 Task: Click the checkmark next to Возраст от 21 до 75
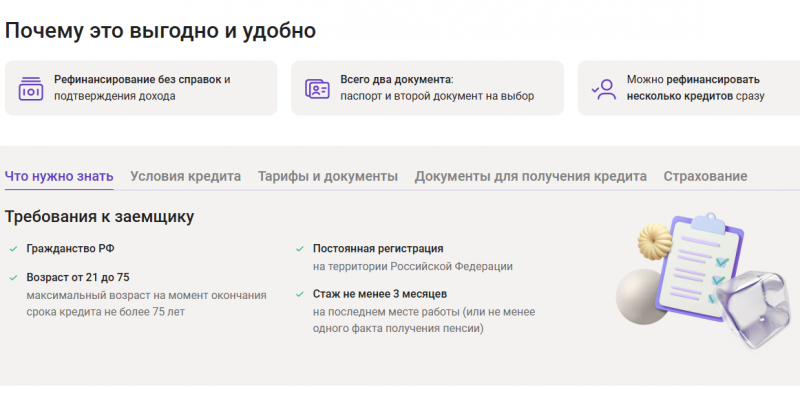click(x=13, y=277)
